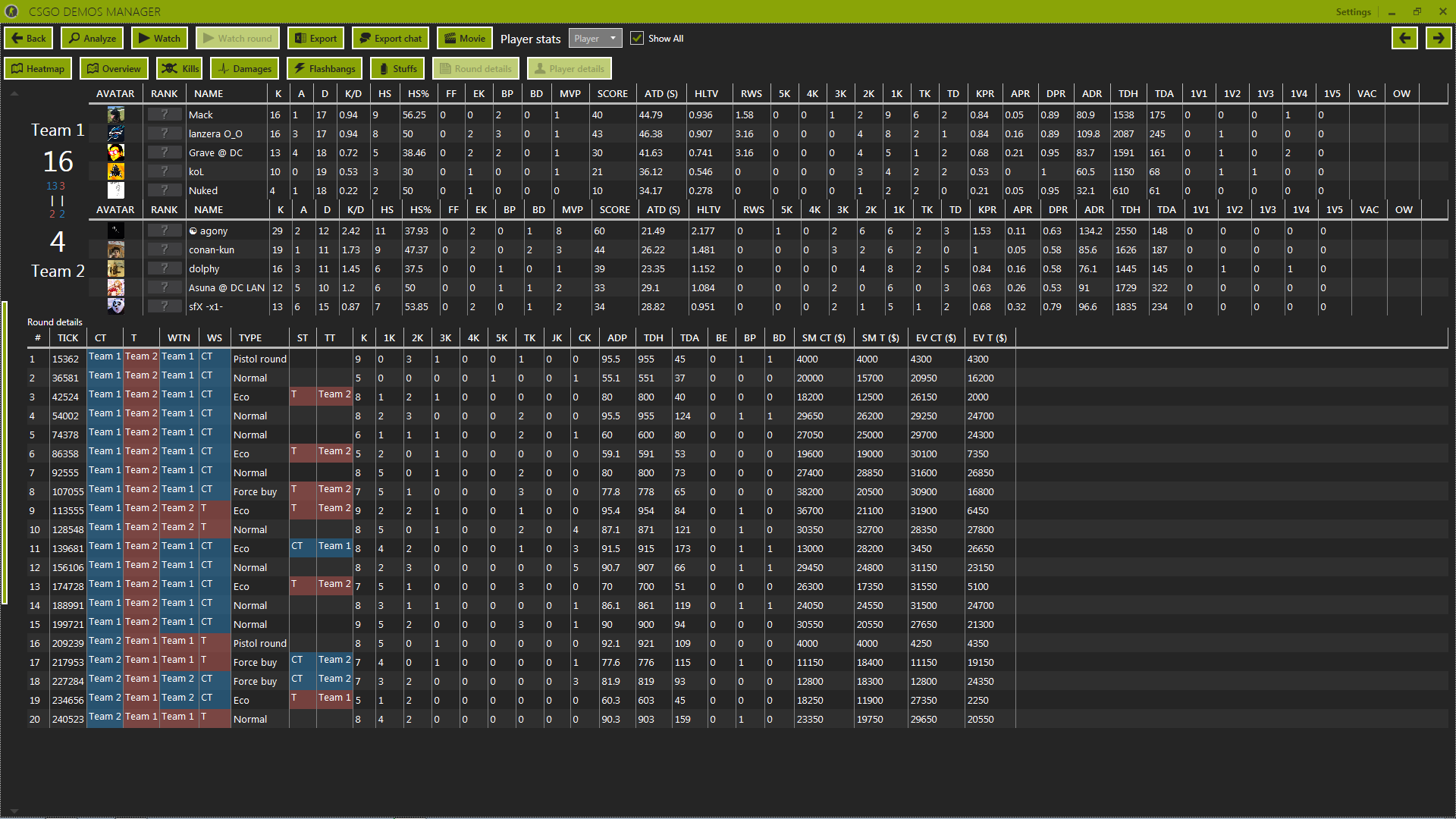Viewport: 1456px width, 819px height.
Task: Click agony's HLTV rating 2.177
Action: pyautogui.click(x=703, y=231)
